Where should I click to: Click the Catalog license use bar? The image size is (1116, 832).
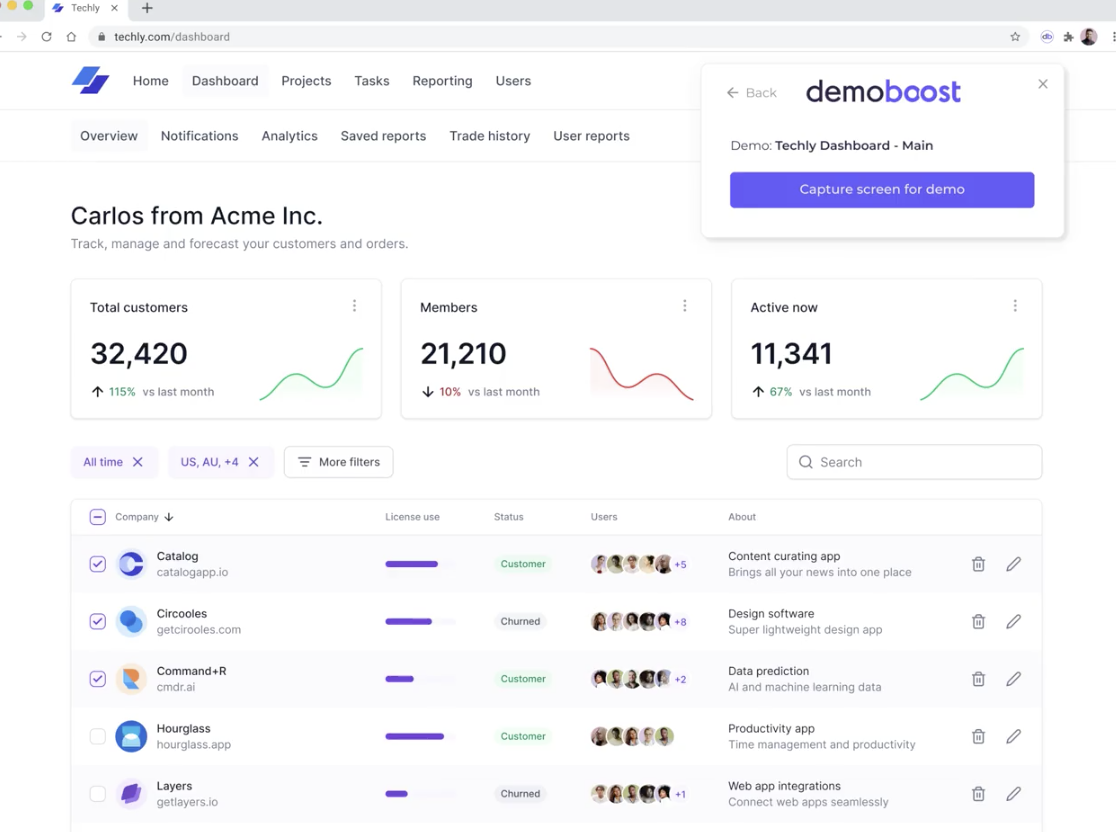pos(420,564)
